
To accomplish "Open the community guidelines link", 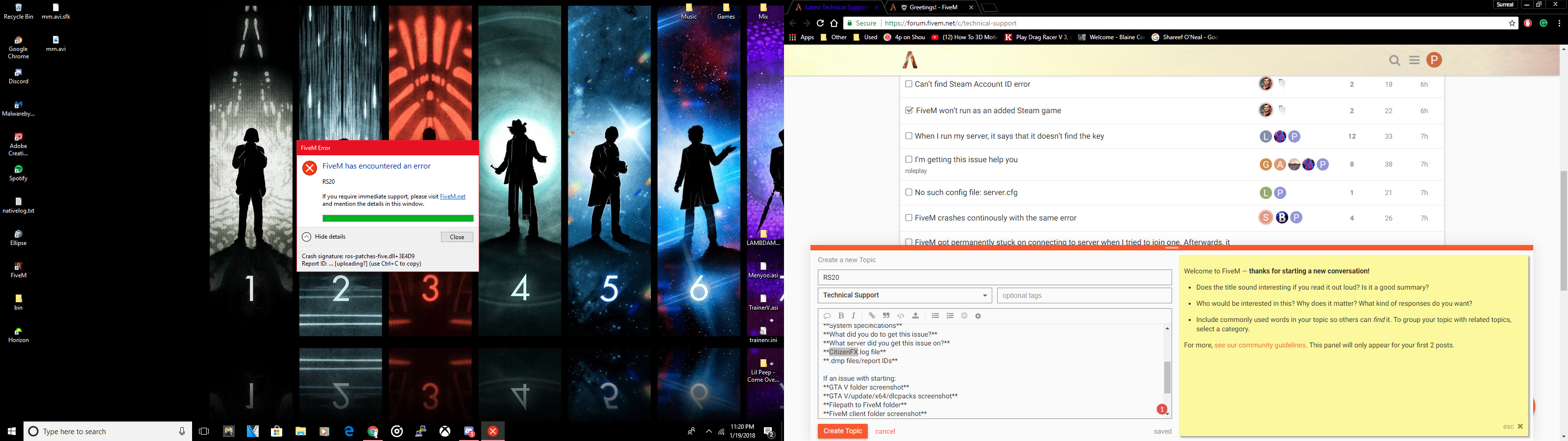I will [1259, 345].
